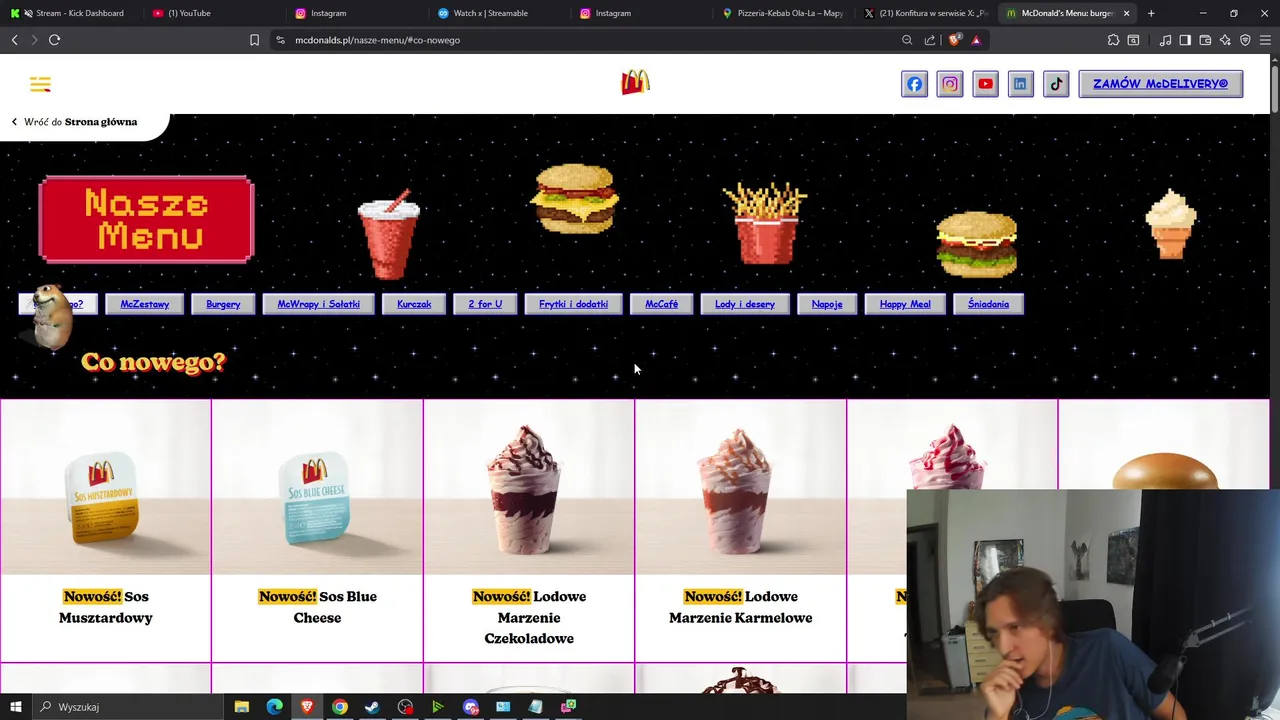Select the Happy Meal category
Image resolution: width=1280 pixels, height=720 pixels.
click(905, 304)
